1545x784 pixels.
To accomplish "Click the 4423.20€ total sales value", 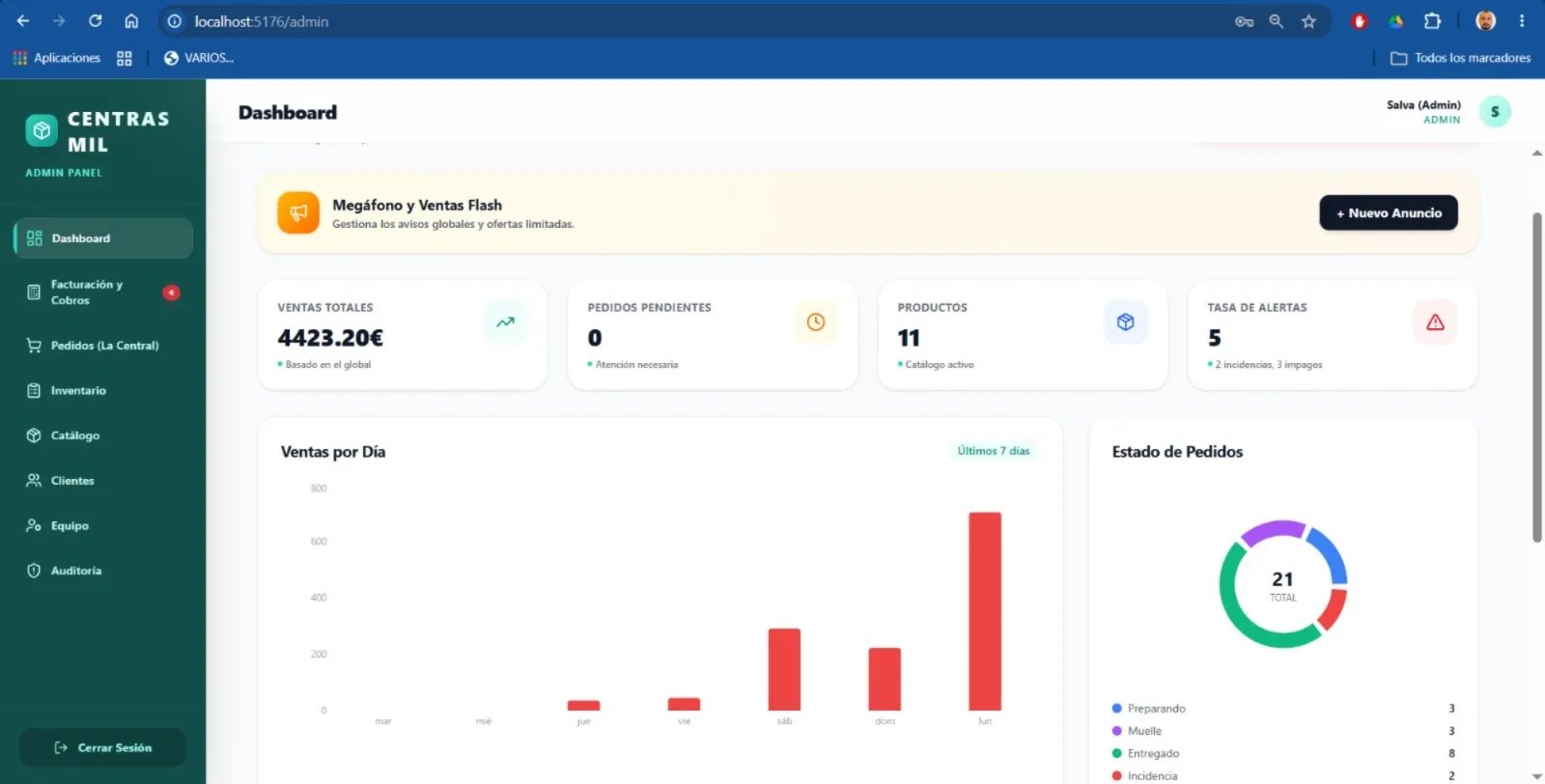I will [x=330, y=338].
